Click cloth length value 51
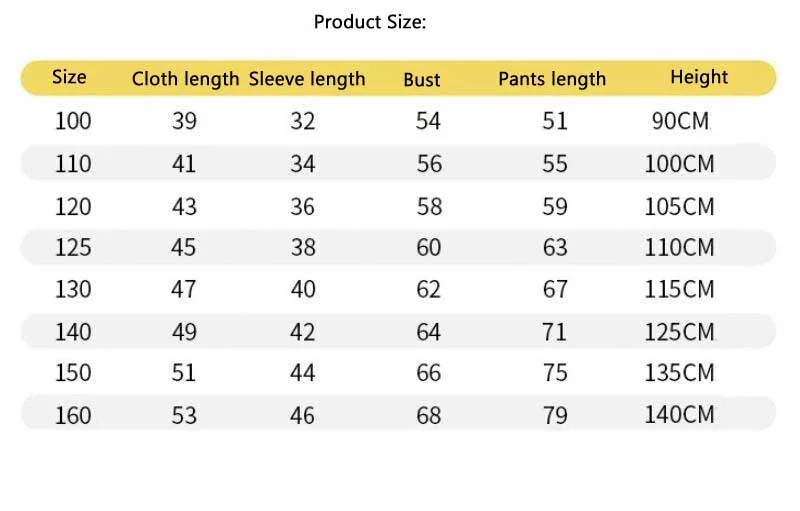 tap(184, 373)
